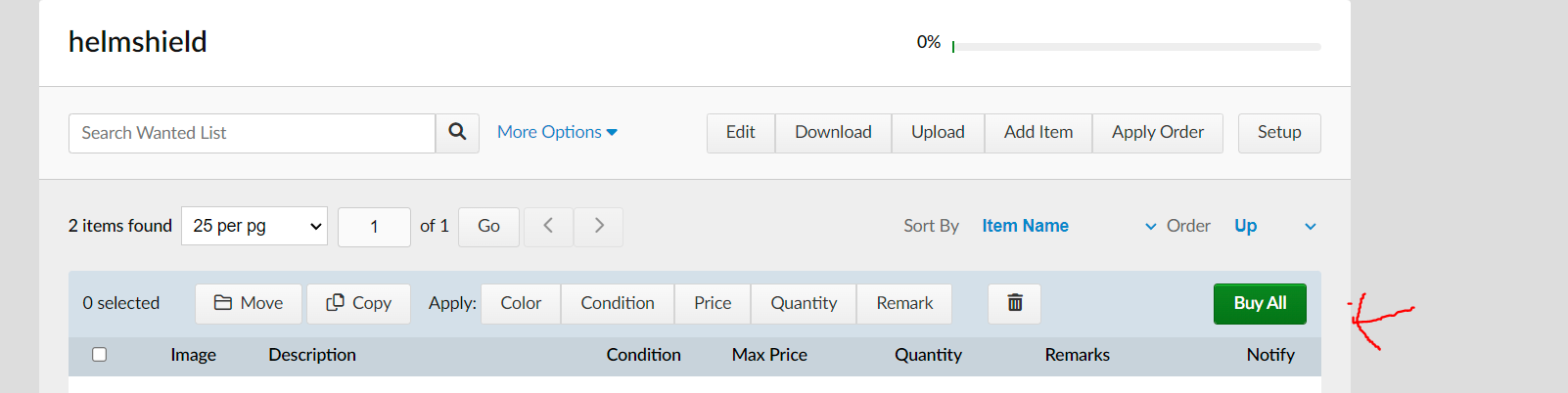Viewport: 1568px width, 393px height.
Task: Apply Color to selected items
Action: pos(521,303)
